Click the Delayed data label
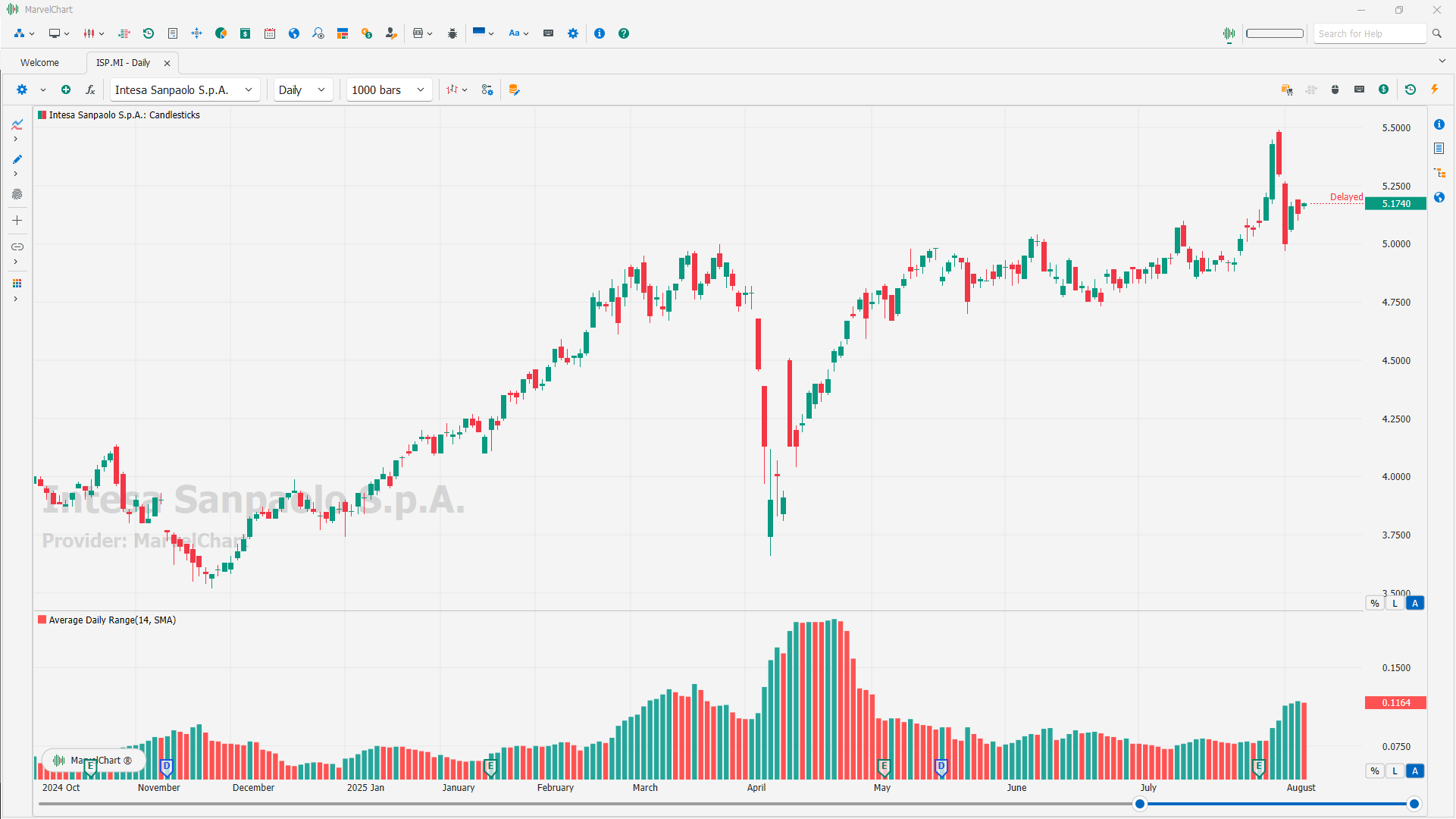 pos(1346,197)
